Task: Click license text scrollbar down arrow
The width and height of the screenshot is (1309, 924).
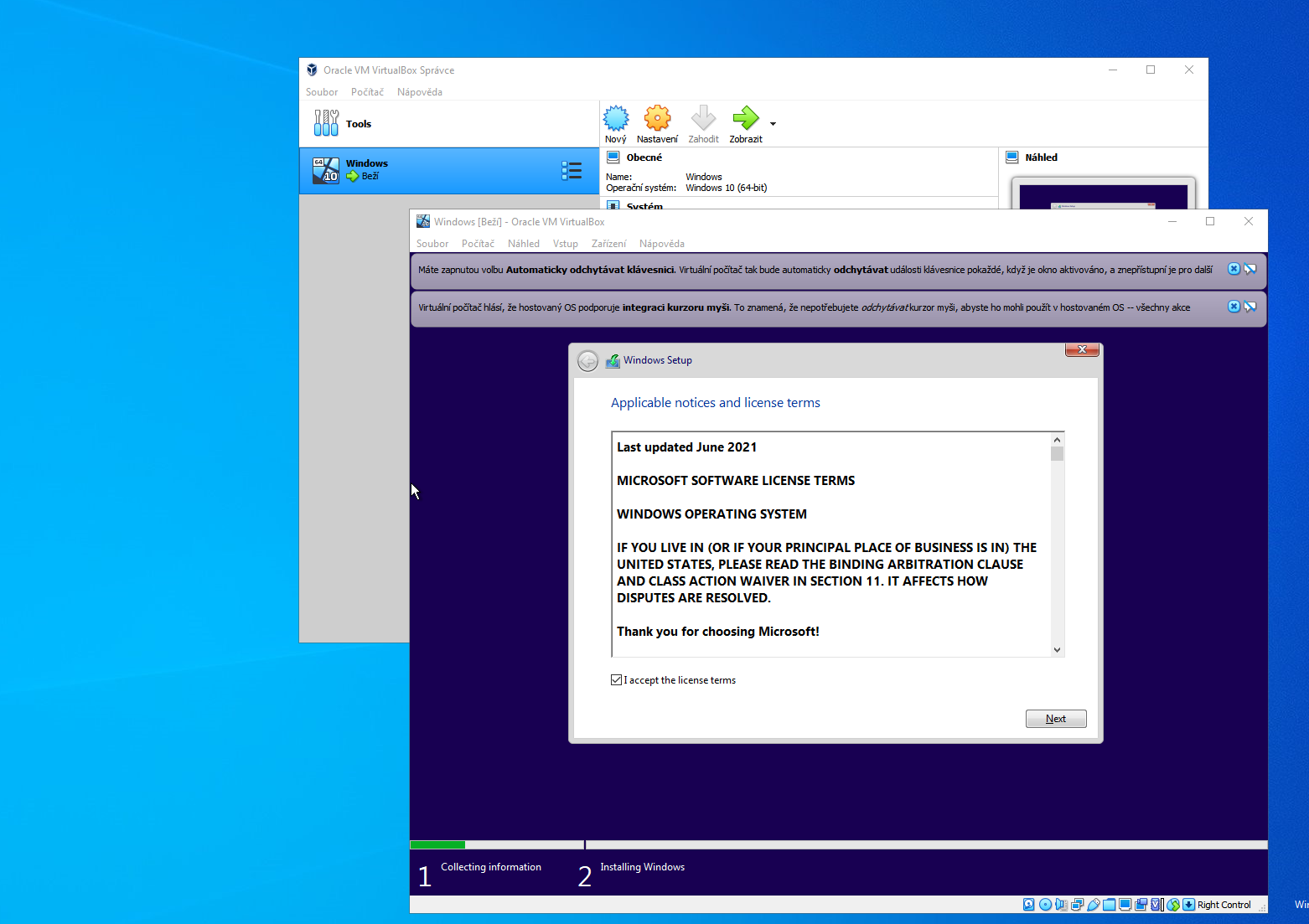Action: pyautogui.click(x=1058, y=649)
